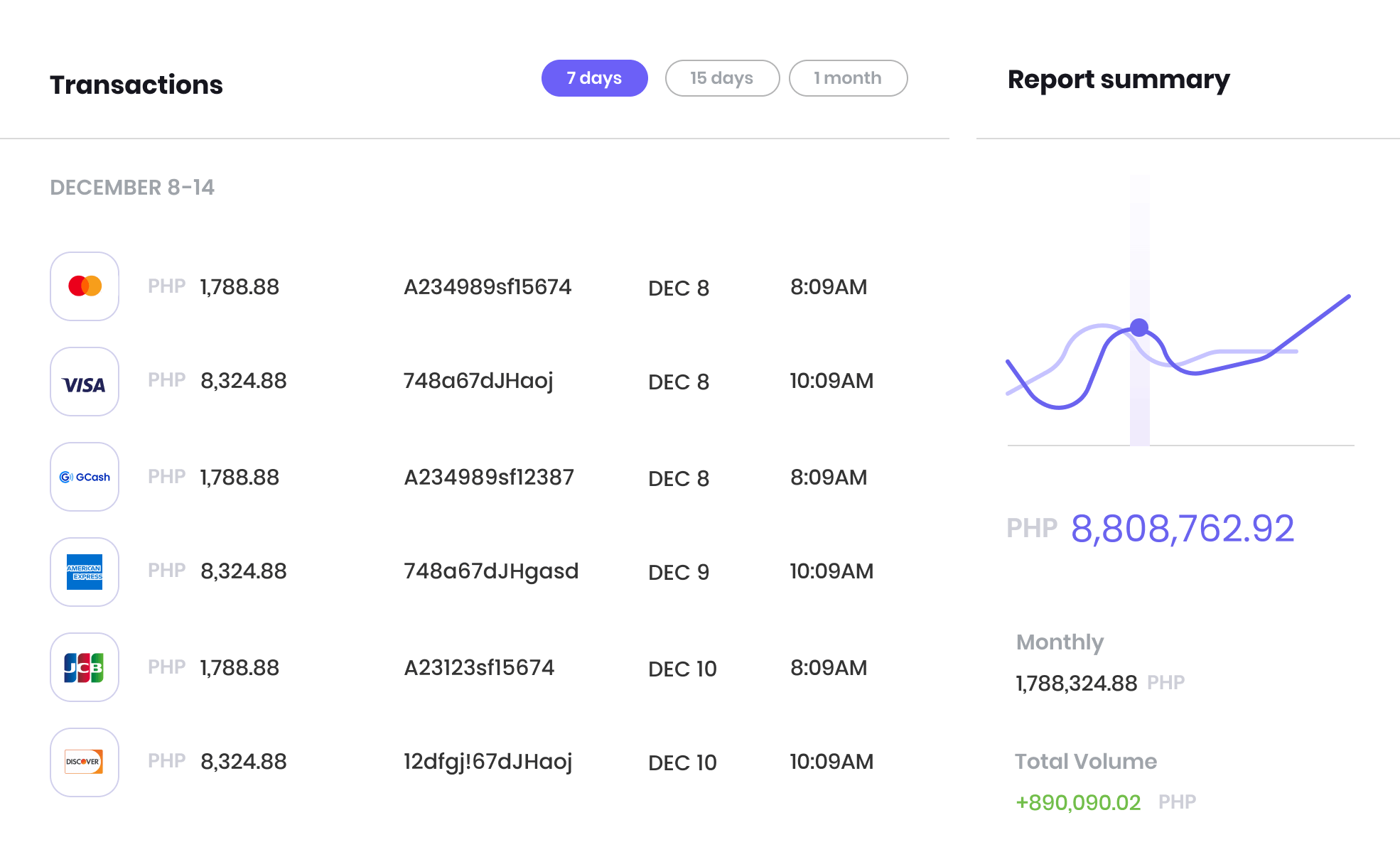The width and height of the screenshot is (1400, 847).
Task: Click the chart's vertical highlight bar
Action: click(x=1139, y=405)
